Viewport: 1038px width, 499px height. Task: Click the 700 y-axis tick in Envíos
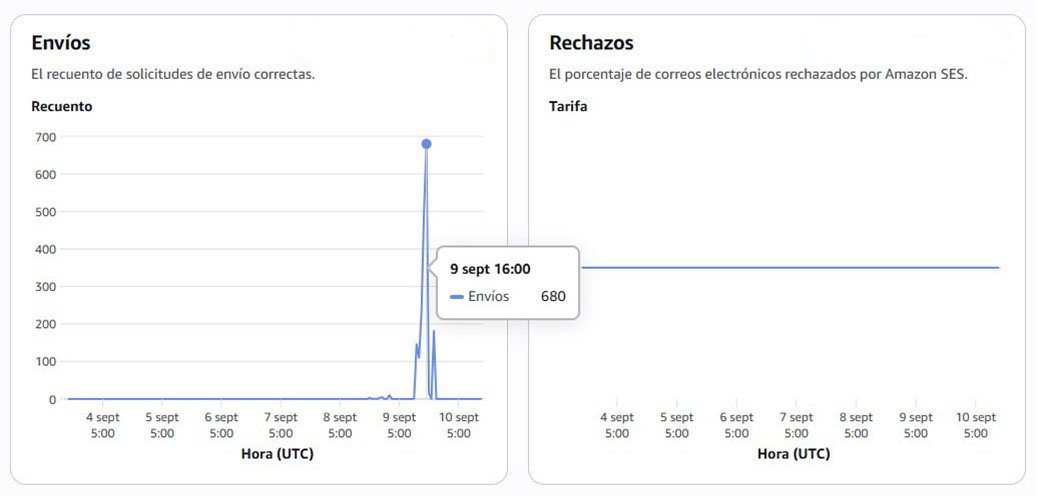43,137
